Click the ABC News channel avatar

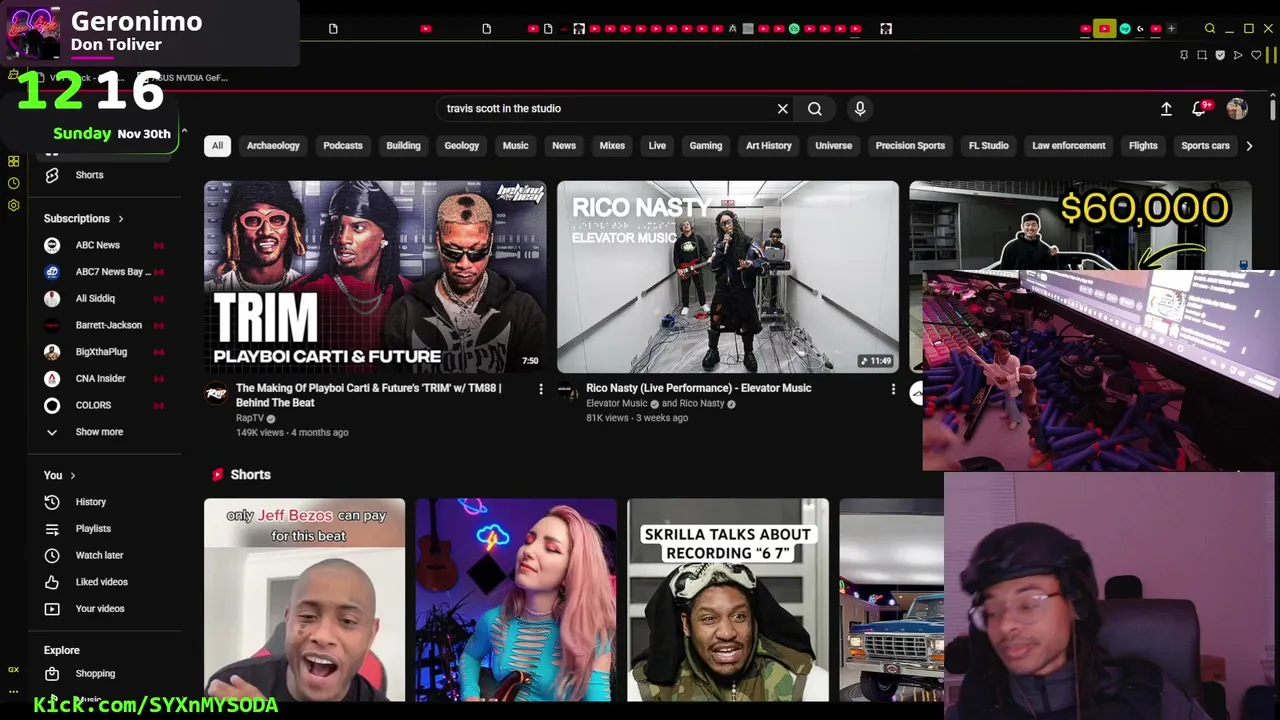tap(52, 245)
